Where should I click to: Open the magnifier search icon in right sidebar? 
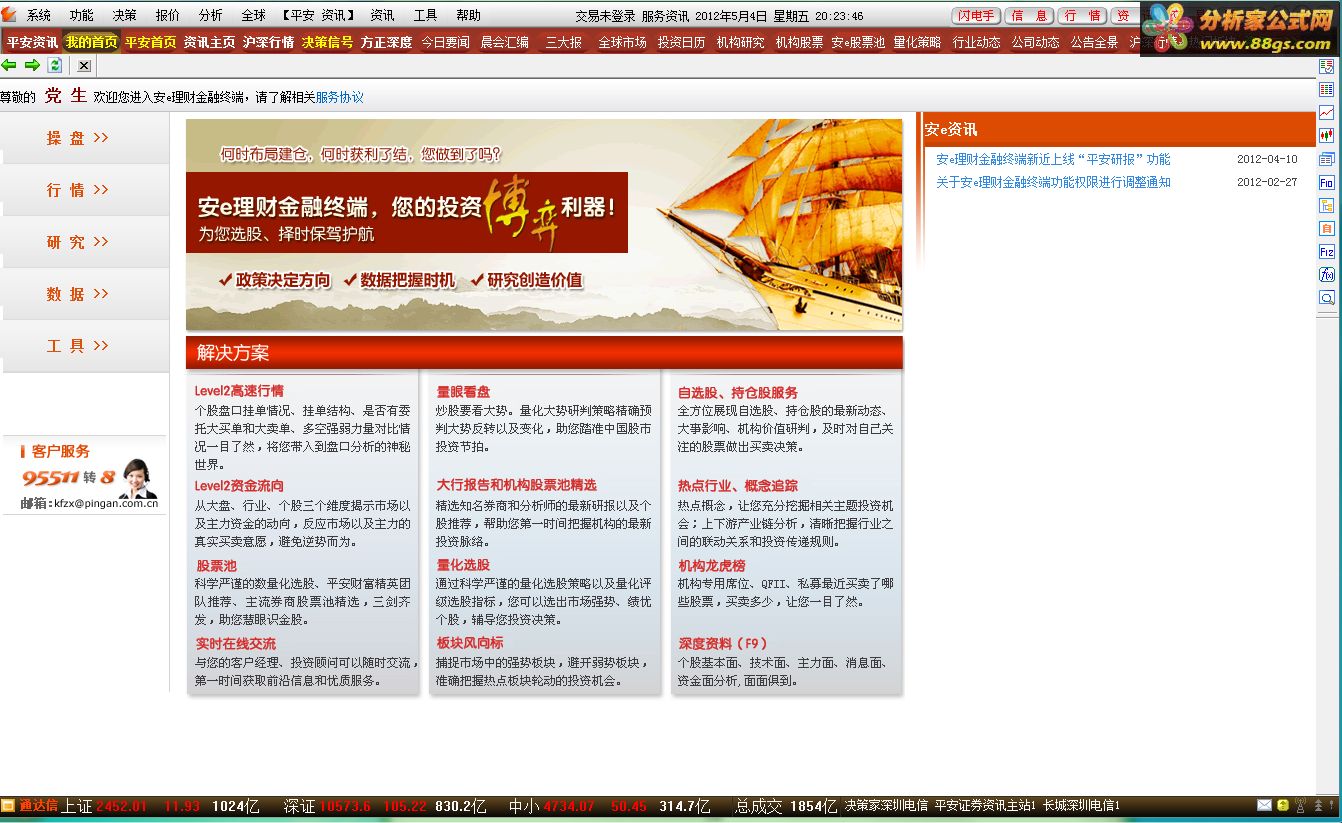coord(1327,297)
